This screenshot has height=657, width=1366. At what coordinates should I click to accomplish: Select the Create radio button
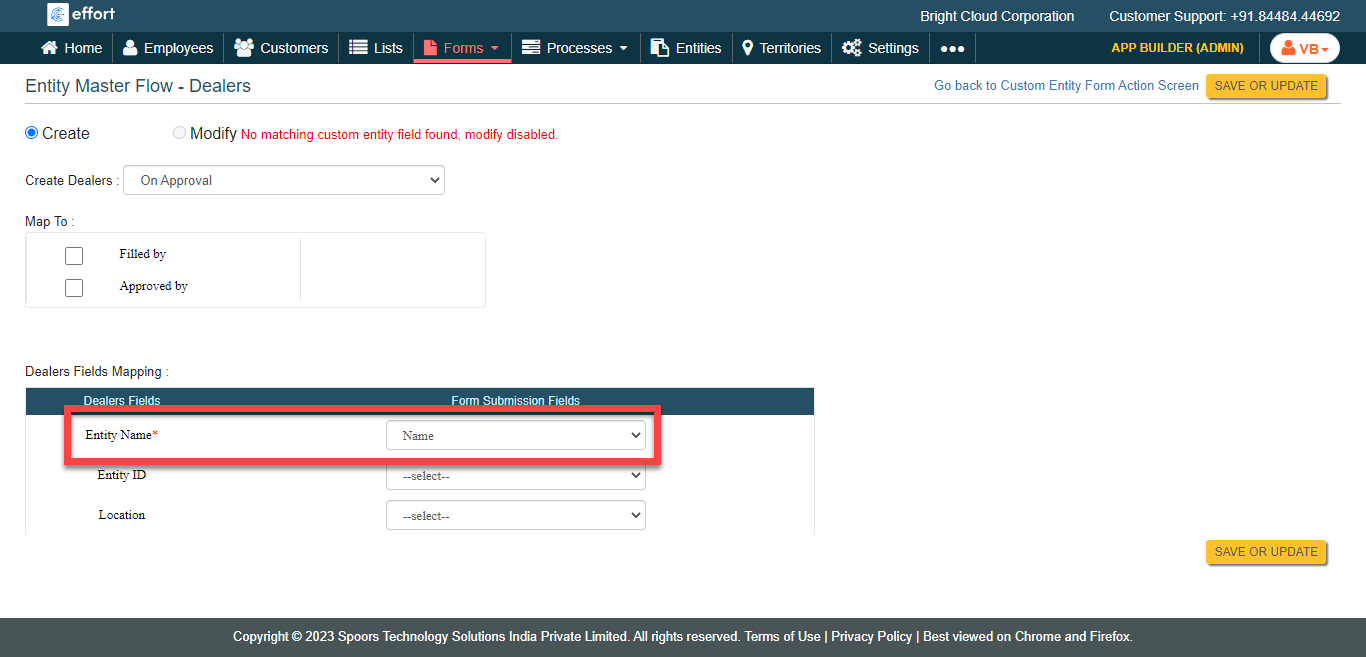[32, 133]
